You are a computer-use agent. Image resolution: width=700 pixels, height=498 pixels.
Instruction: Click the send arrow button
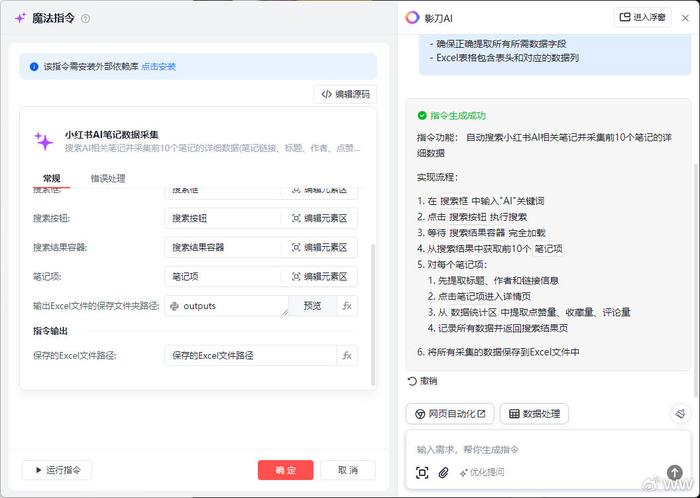click(x=675, y=472)
